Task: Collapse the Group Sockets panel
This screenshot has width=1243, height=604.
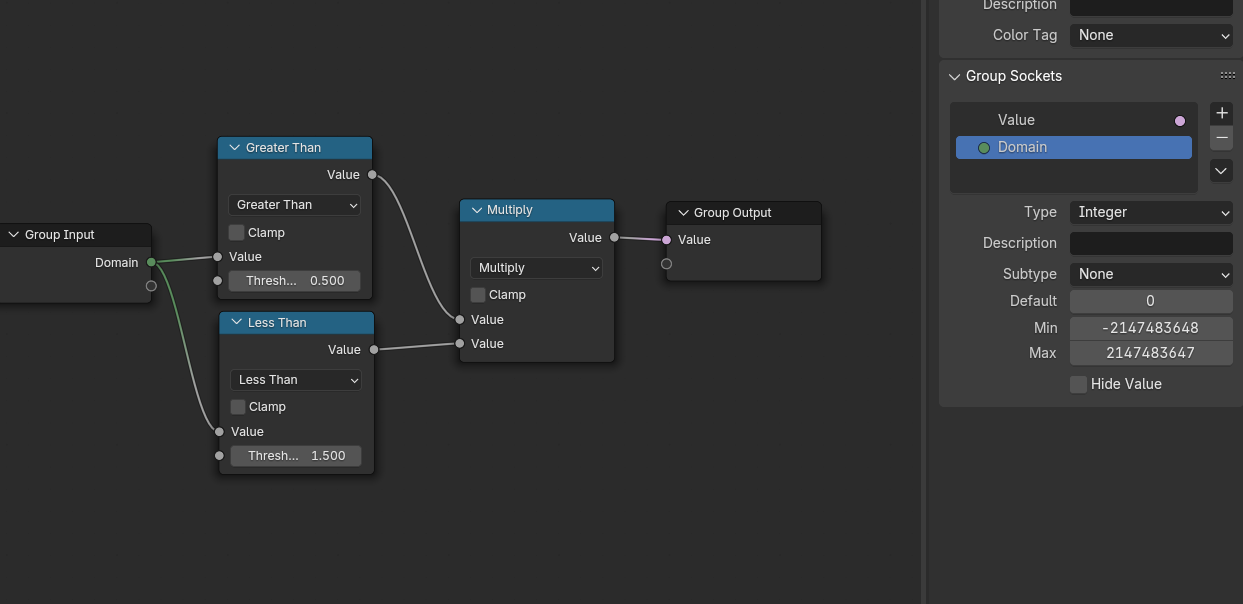Action: tap(954, 76)
